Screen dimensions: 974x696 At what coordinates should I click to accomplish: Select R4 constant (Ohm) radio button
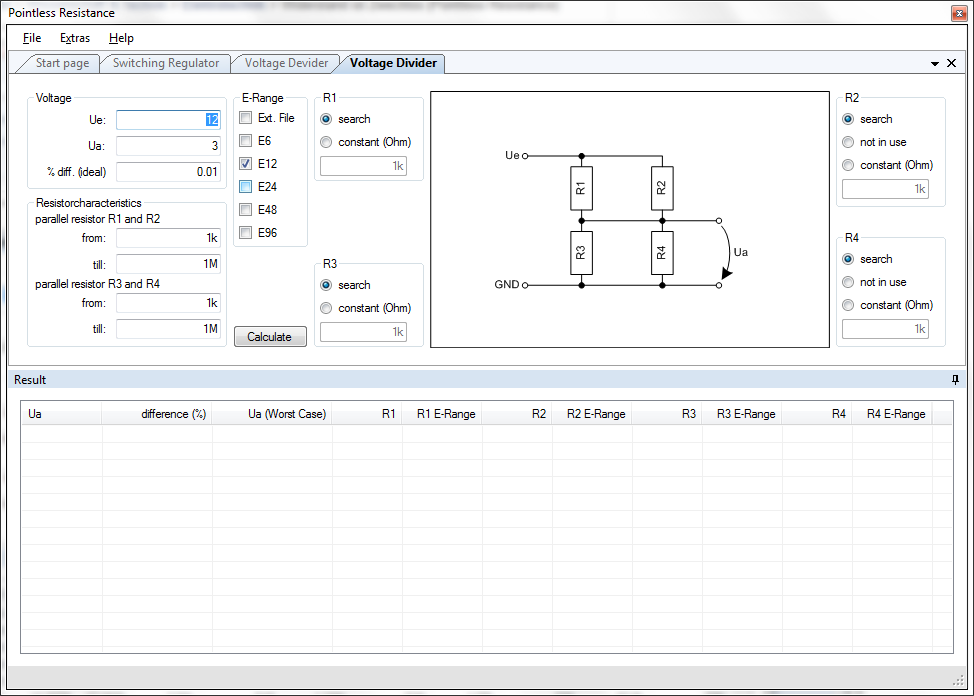(x=848, y=305)
